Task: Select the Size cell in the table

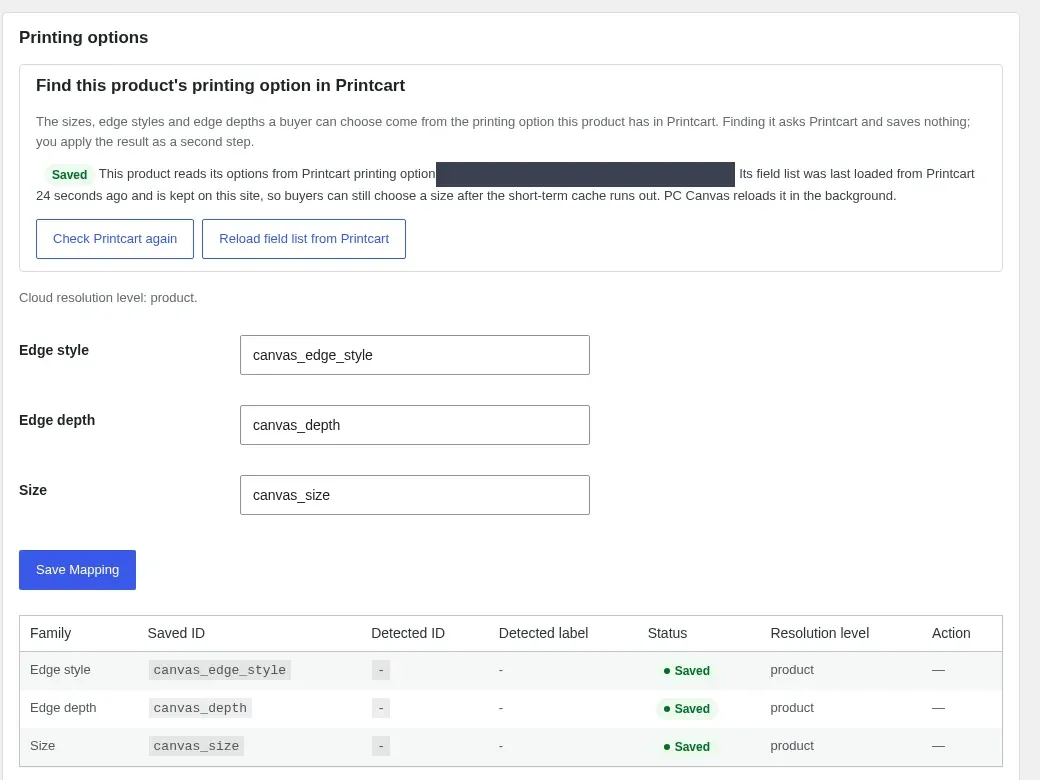Action: [42, 746]
